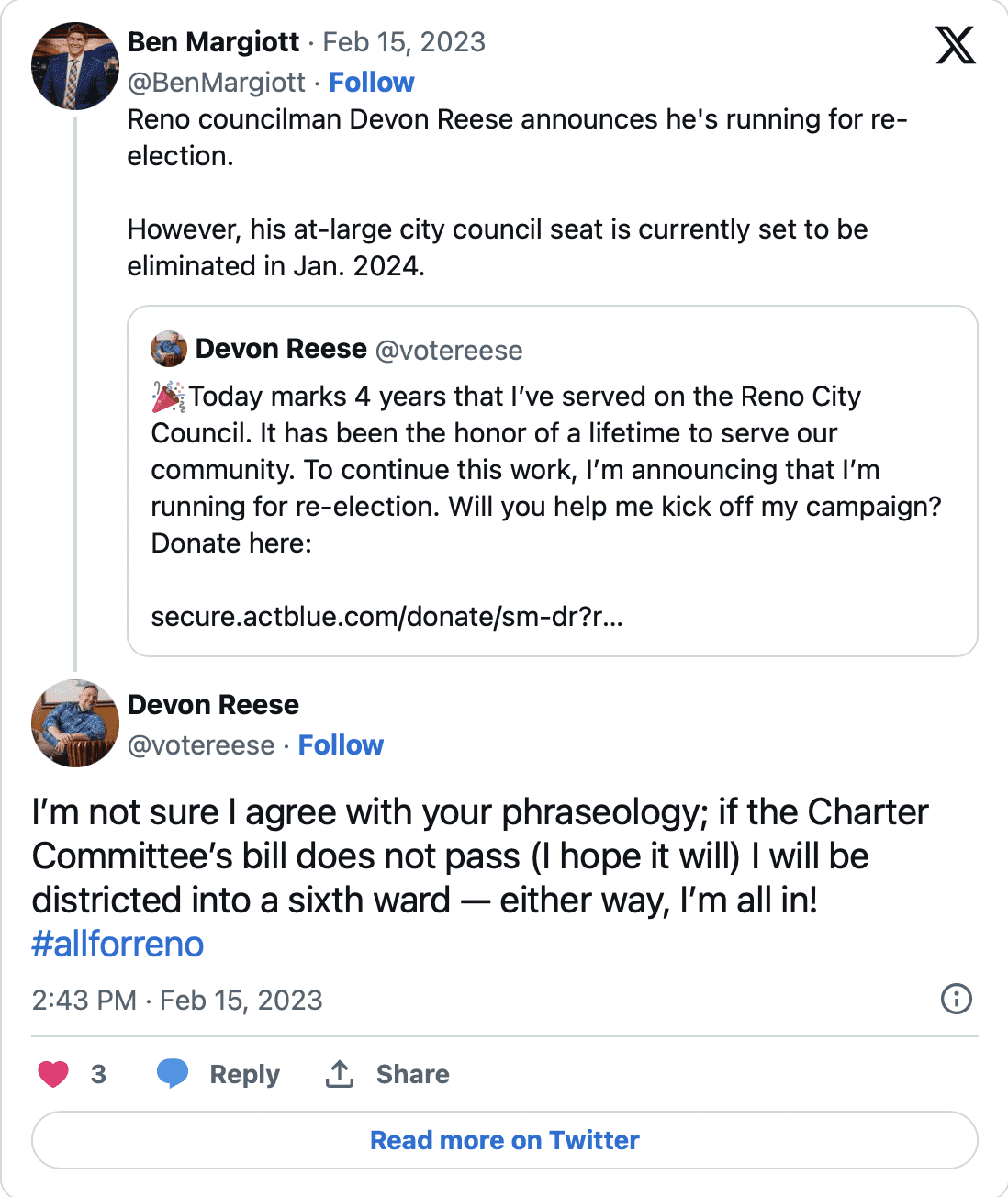Click the Reply label
The width and height of the screenshot is (1008, 1197).
click(244, 1074)
